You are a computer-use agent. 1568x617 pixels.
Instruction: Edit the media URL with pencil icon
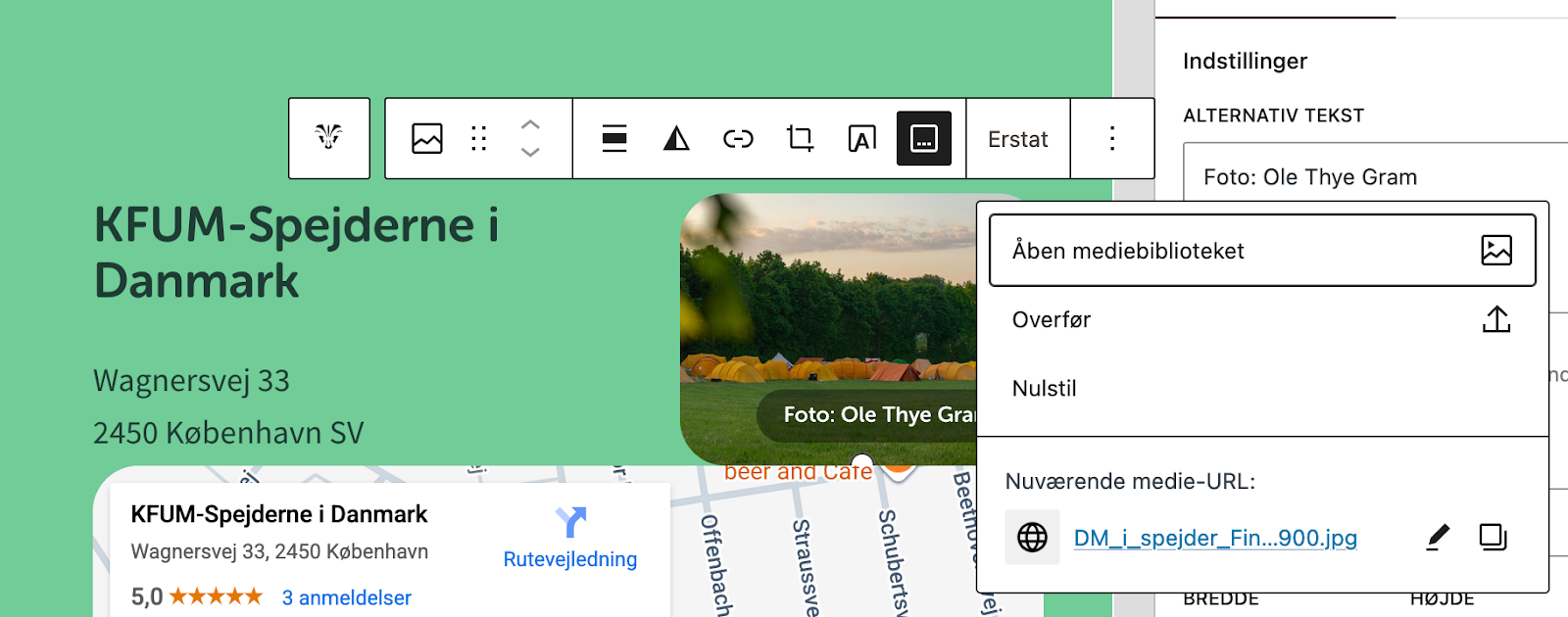[x=1438, y=537]
